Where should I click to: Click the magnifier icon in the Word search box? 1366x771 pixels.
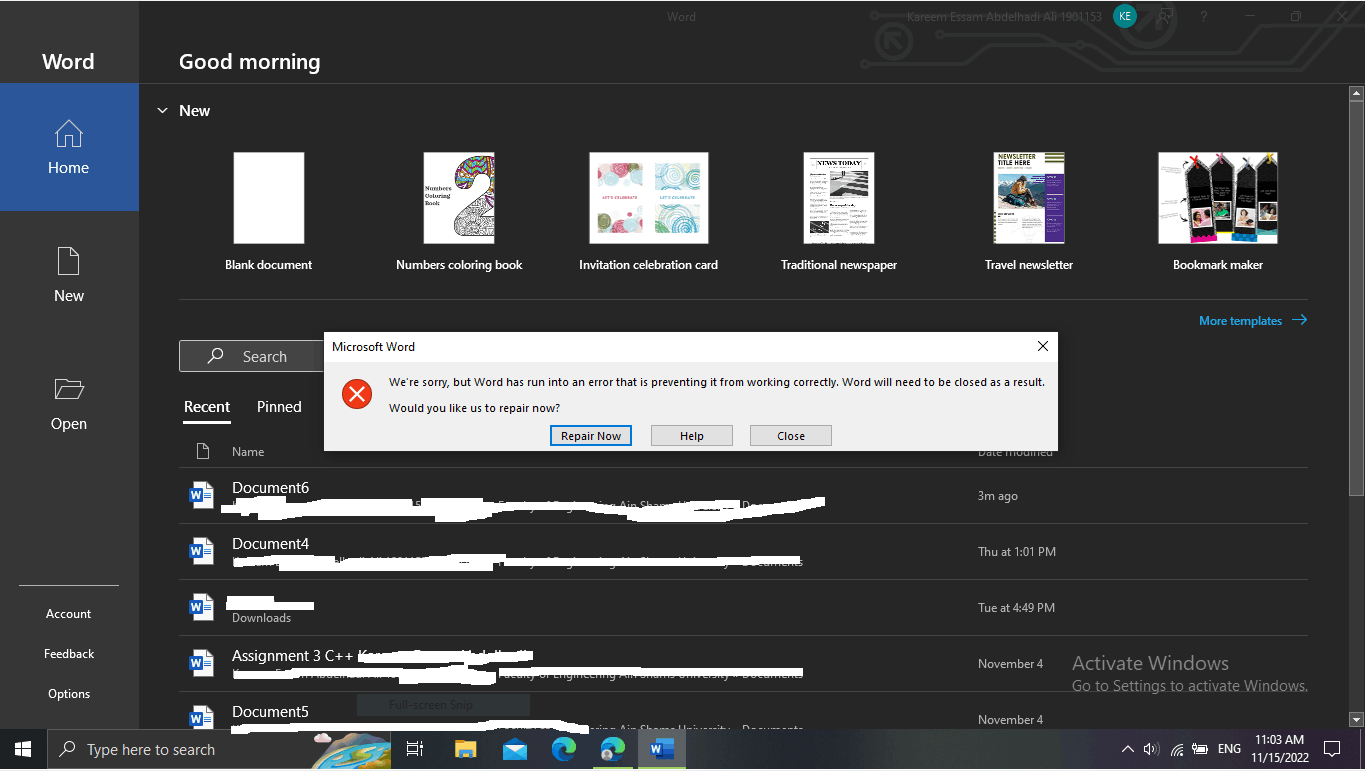click(x=215, y=356)
